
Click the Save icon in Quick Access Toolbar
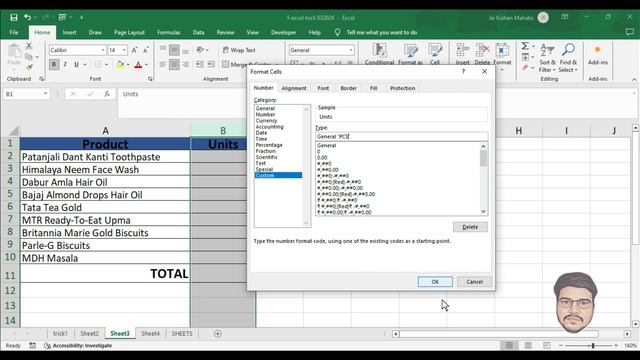[x=14, y=18]
